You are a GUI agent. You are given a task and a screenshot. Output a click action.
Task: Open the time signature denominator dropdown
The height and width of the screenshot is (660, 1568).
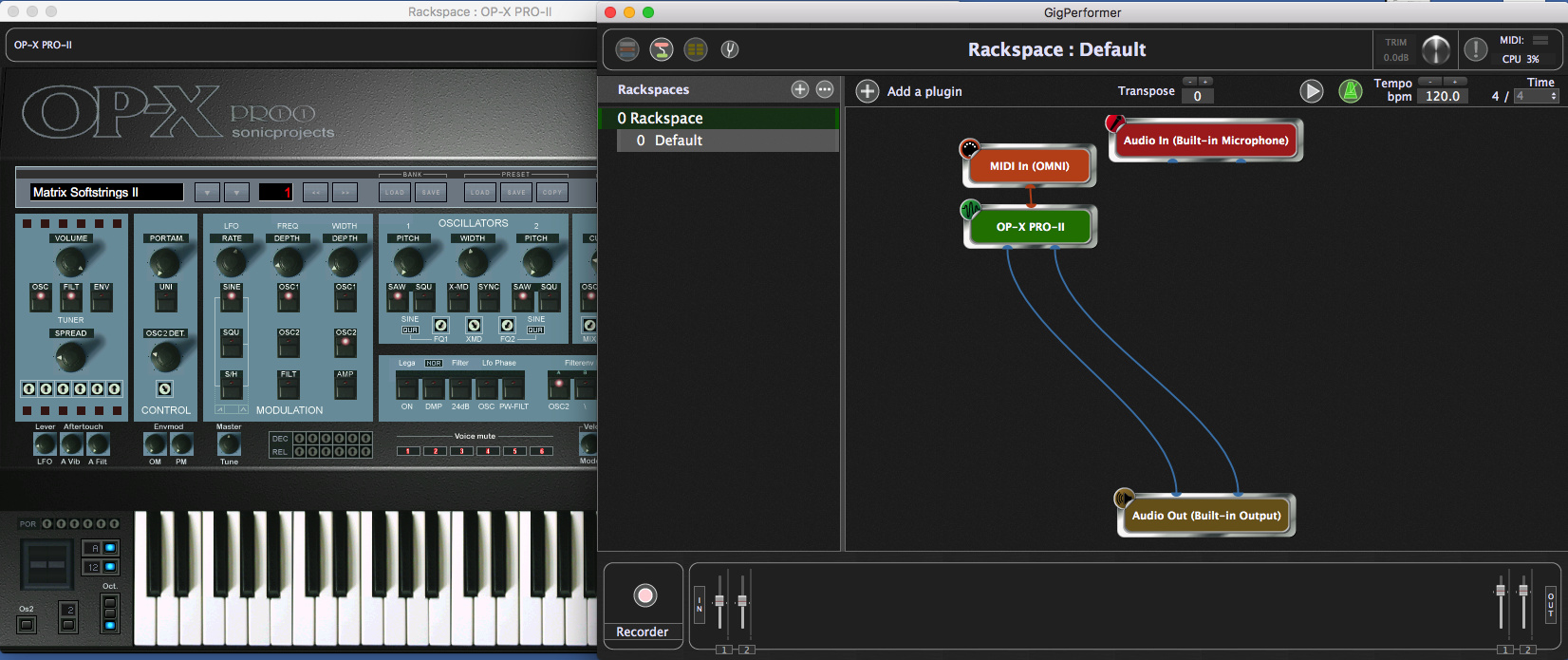tap(1537, 96)
